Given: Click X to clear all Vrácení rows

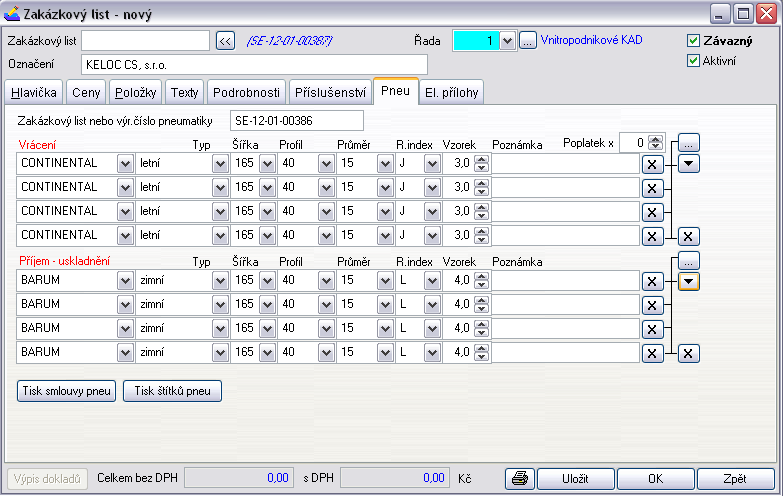Looking at the screenshot, I should 688,236.
